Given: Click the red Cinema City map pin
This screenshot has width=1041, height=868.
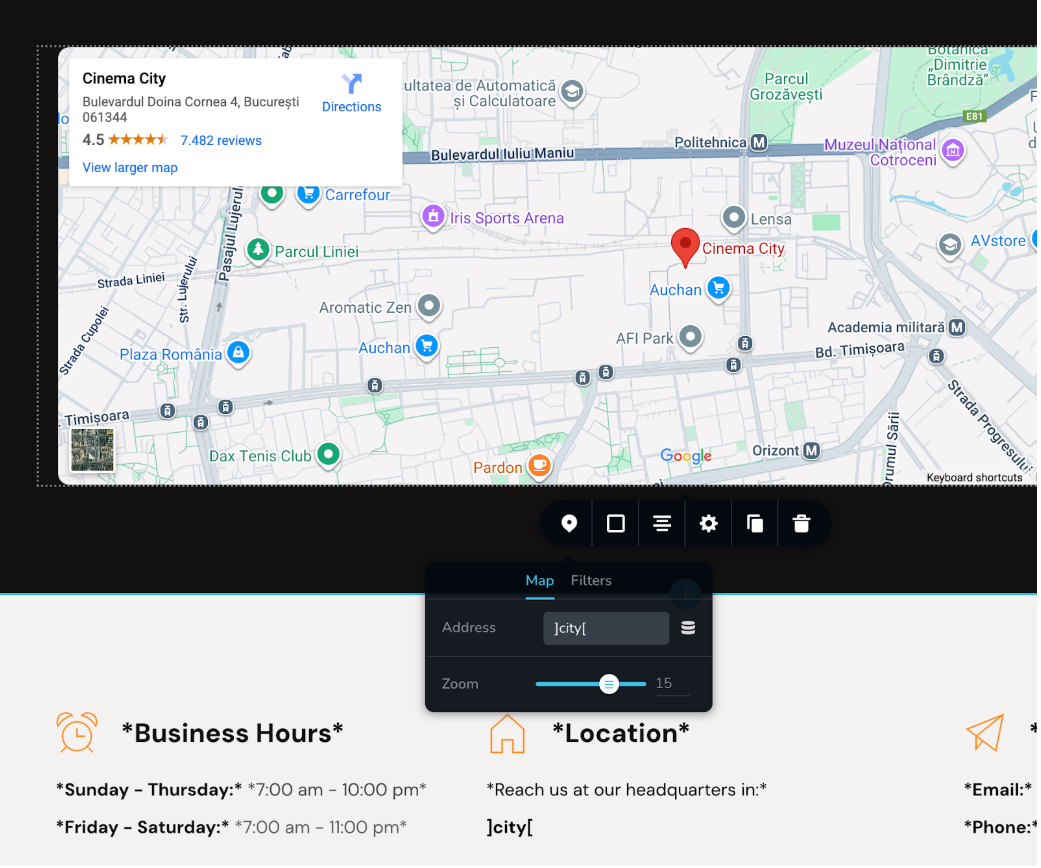Looking at the screenshot, I should [x=685, y=246].
